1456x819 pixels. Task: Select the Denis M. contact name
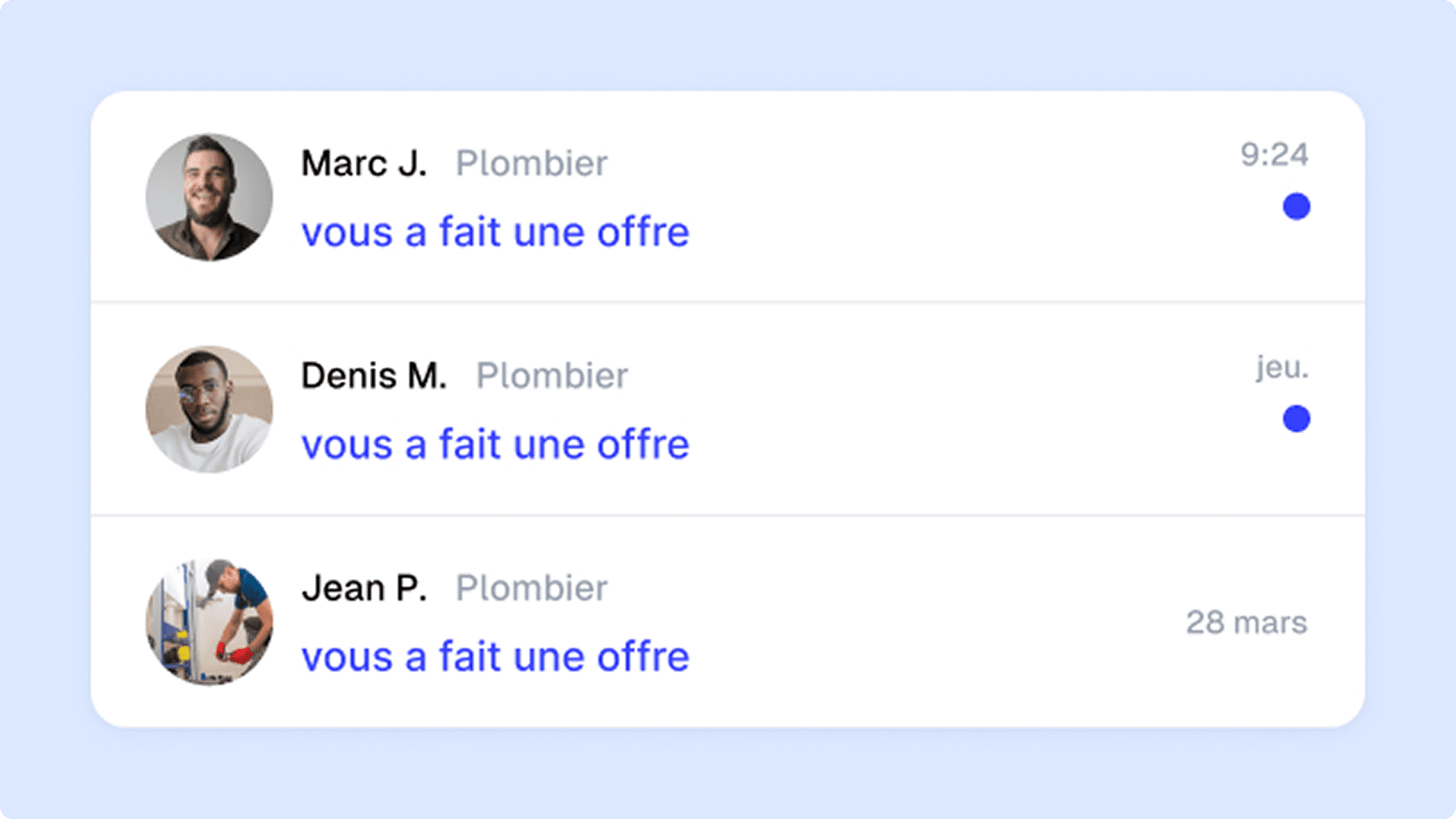[374, 376]
